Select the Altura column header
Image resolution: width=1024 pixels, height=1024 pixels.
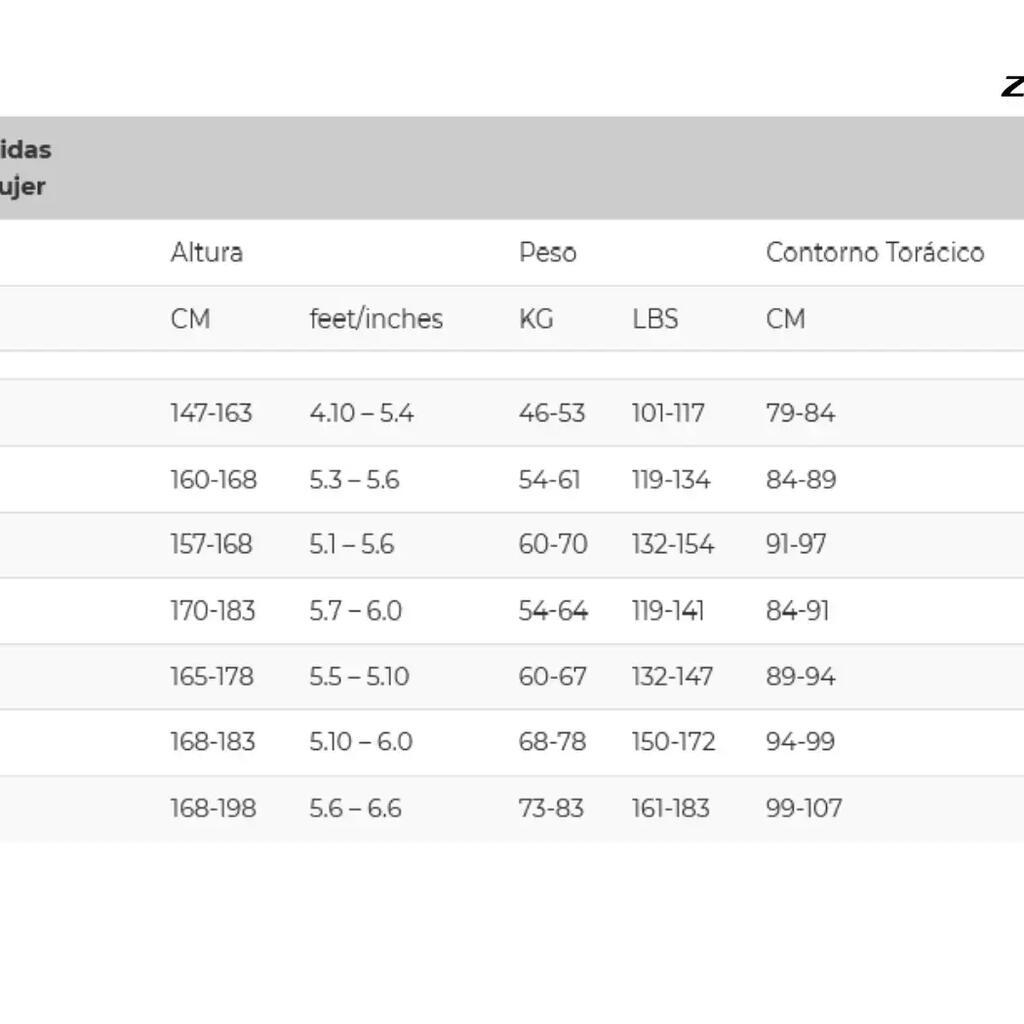[x=206, y=252]
